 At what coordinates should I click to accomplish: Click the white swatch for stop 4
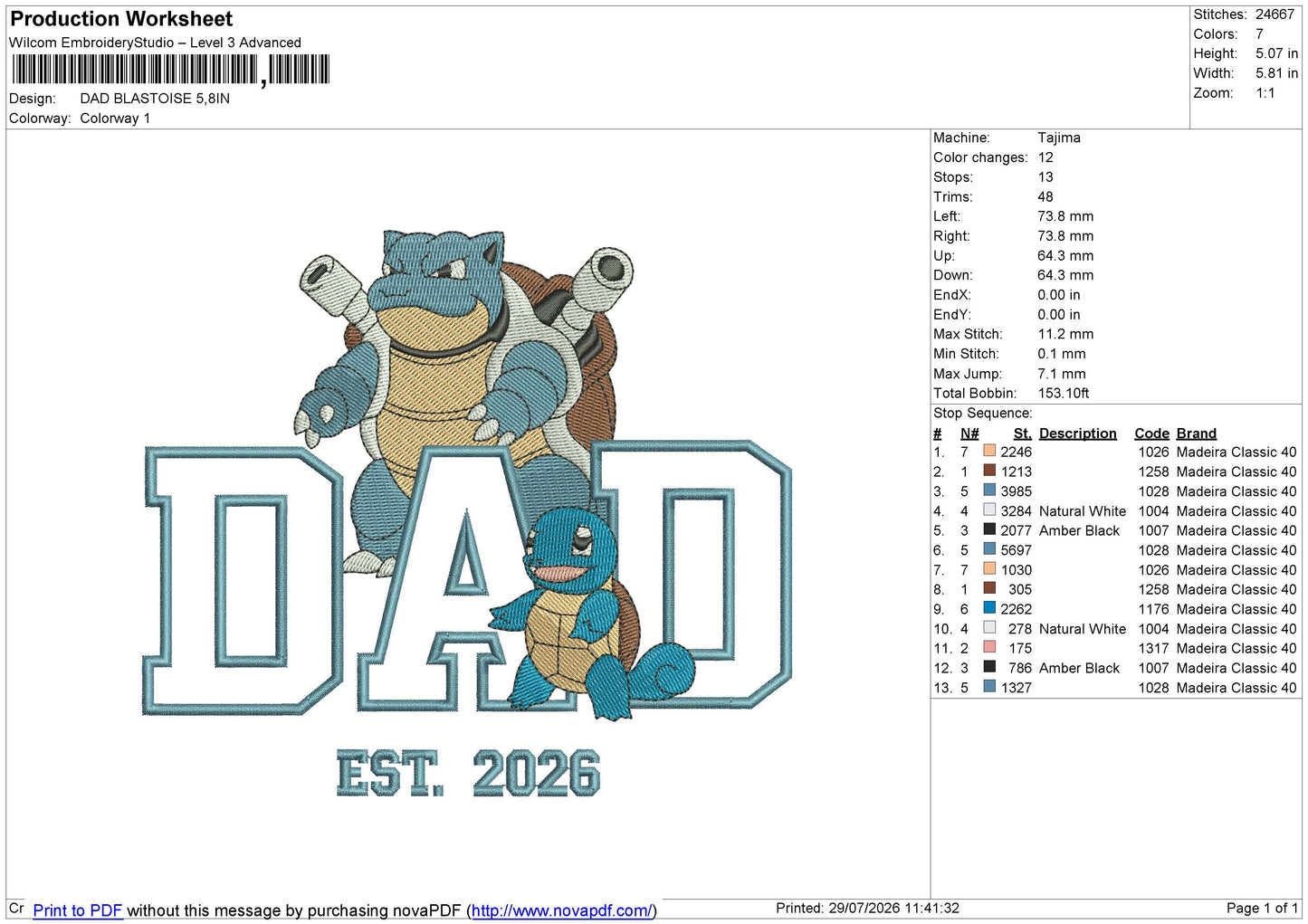tap(989, 510)
